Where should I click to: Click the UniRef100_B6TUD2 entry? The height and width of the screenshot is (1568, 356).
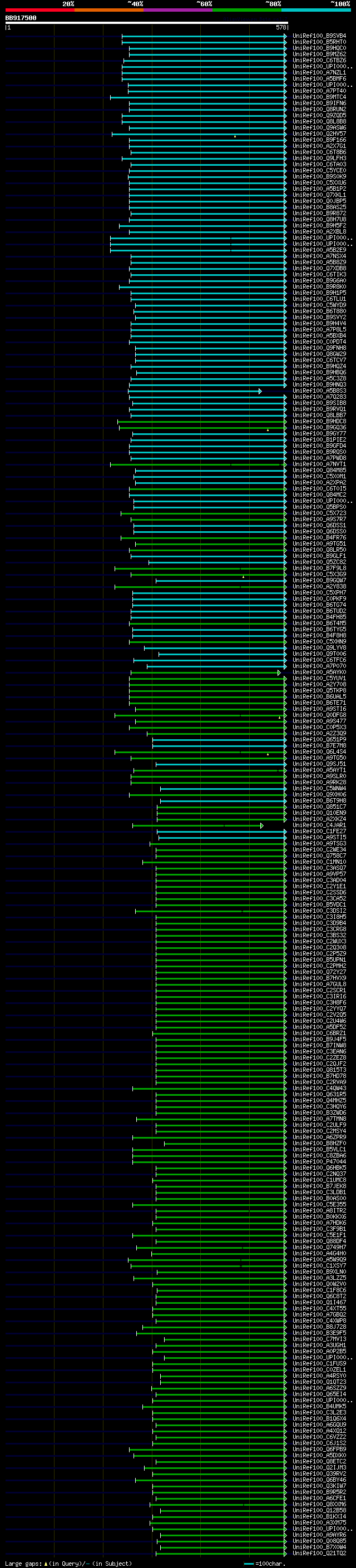pos(319,611)
